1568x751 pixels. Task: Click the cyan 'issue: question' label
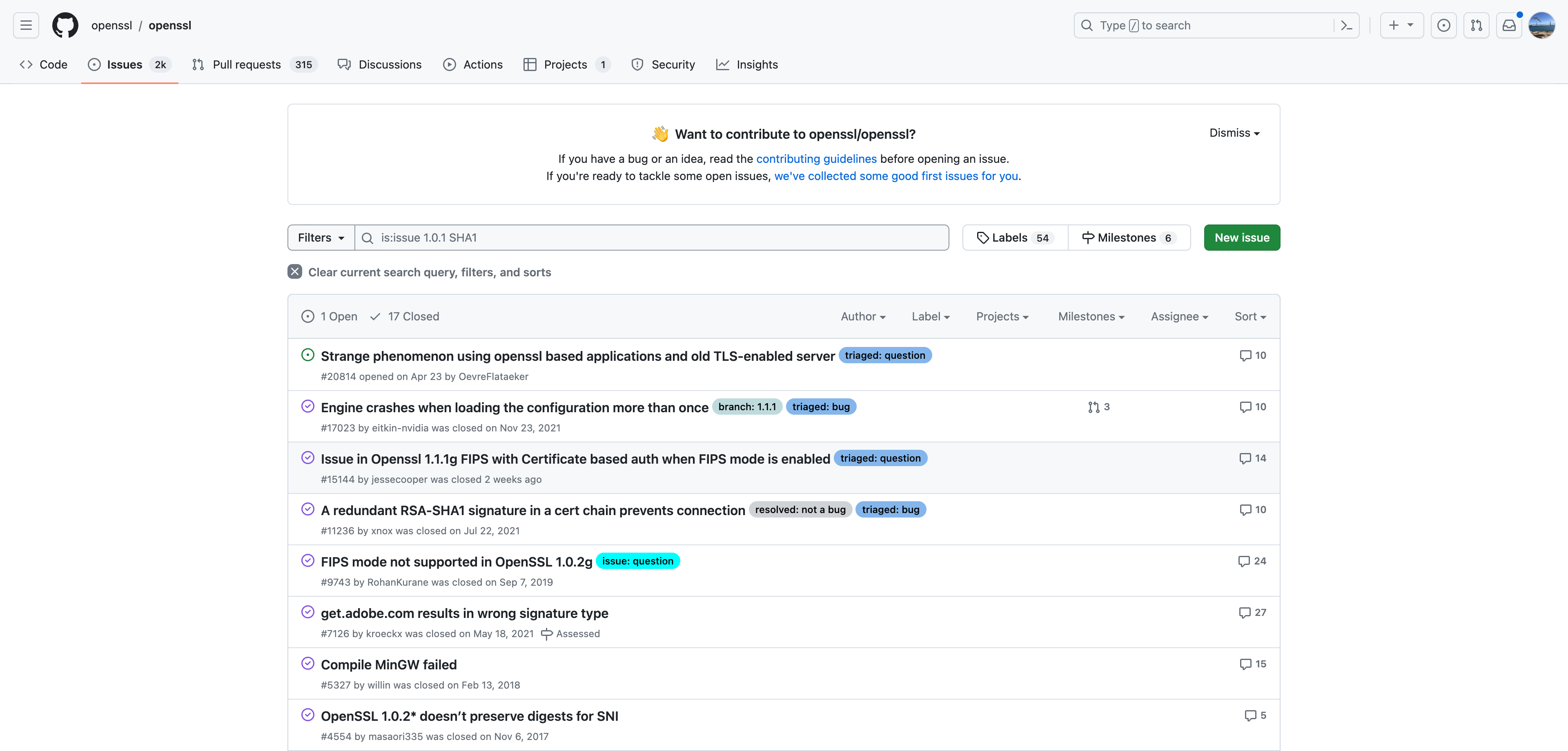(x=637, y=561)
